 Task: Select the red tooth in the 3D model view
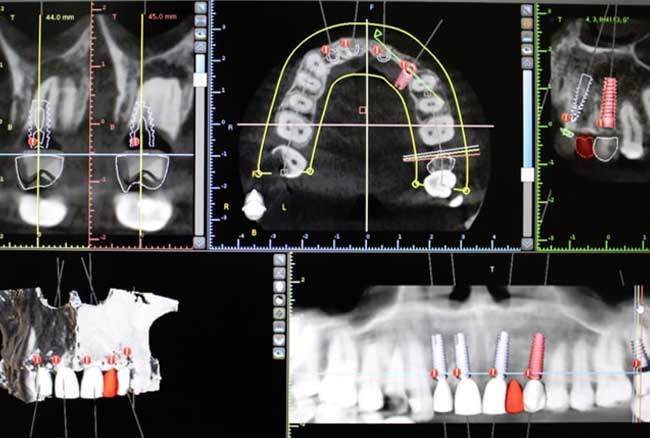[110, 383]
